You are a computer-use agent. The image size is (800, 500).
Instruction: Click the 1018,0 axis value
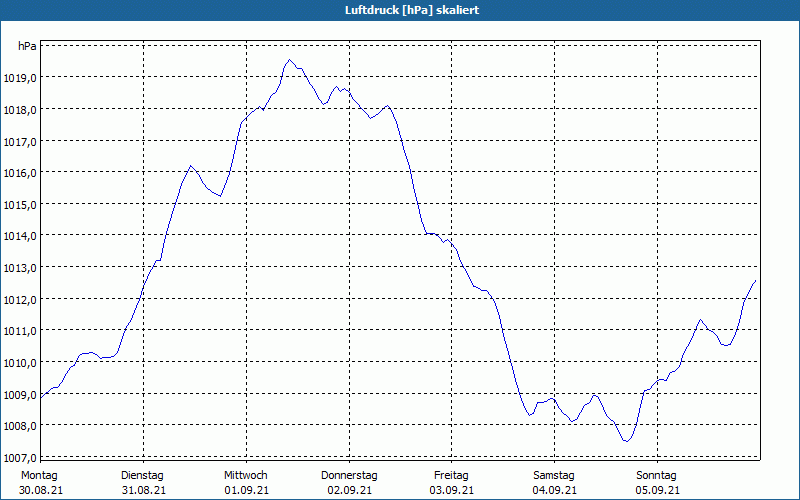pos(20,110)
